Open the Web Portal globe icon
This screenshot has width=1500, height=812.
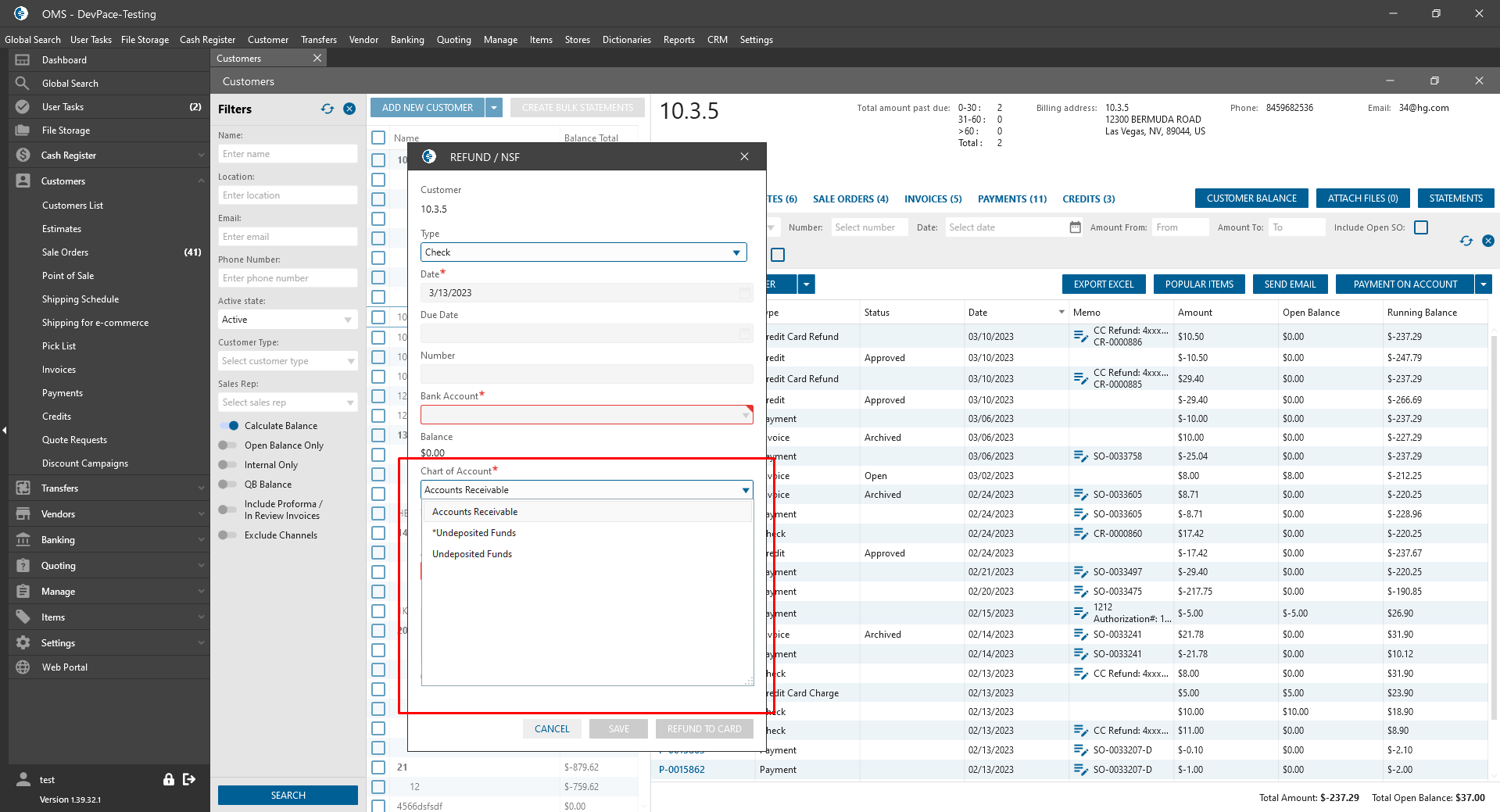pos(23,667)
